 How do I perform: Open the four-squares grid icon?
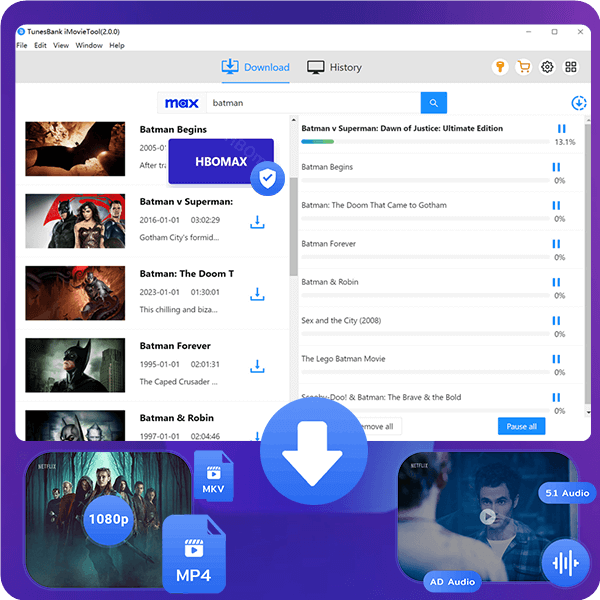571,67
